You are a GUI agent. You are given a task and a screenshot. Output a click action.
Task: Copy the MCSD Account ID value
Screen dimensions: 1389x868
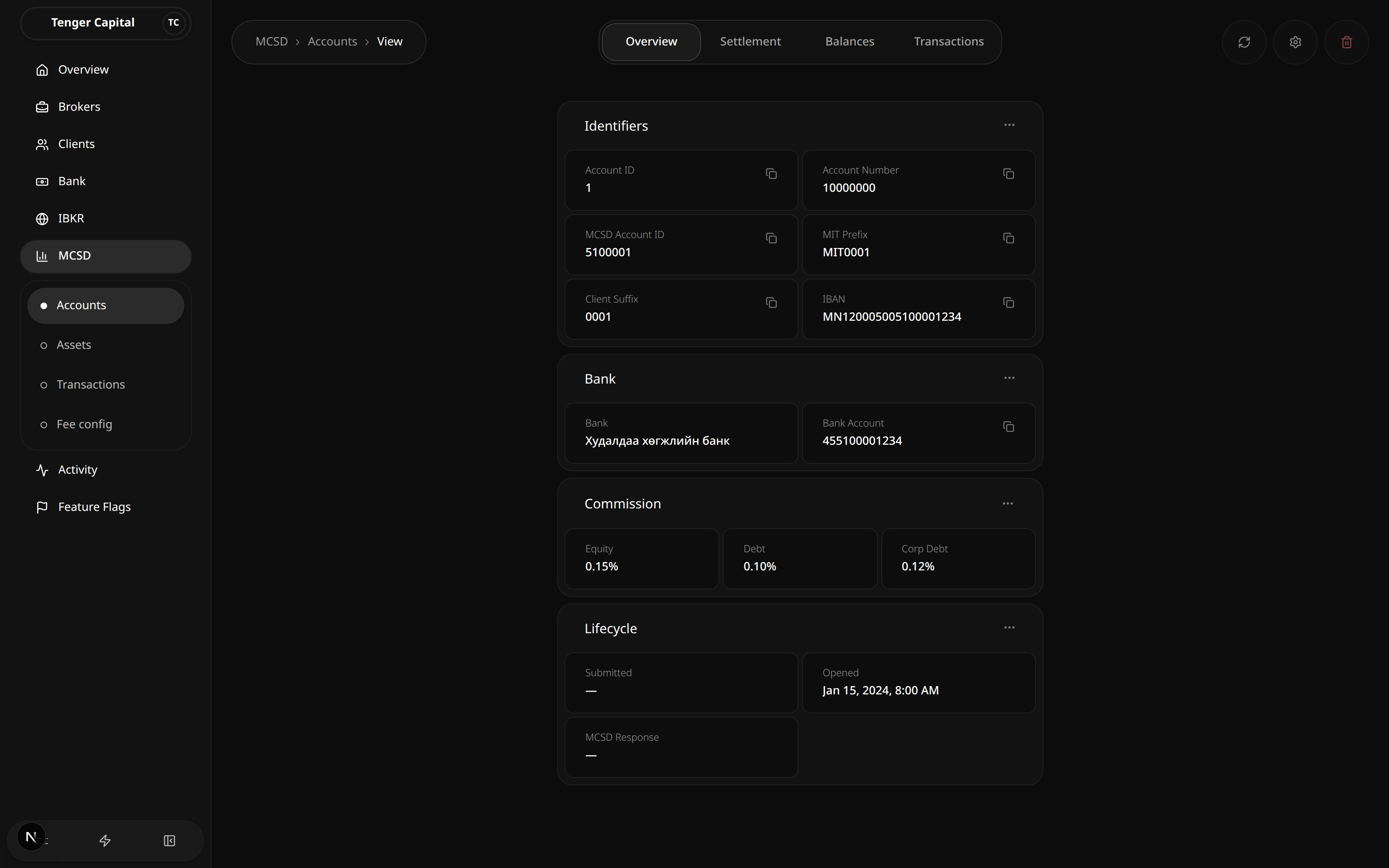tap(771, 238)
